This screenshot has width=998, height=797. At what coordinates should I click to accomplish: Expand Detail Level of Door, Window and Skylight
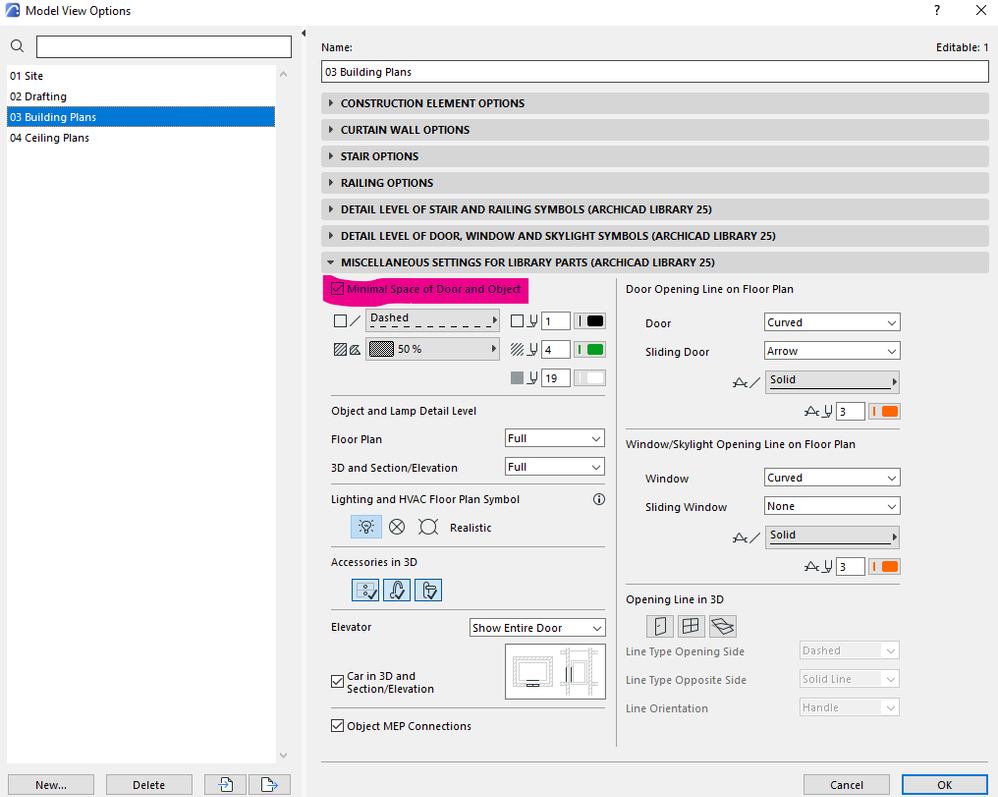click(x=654, y=236)
